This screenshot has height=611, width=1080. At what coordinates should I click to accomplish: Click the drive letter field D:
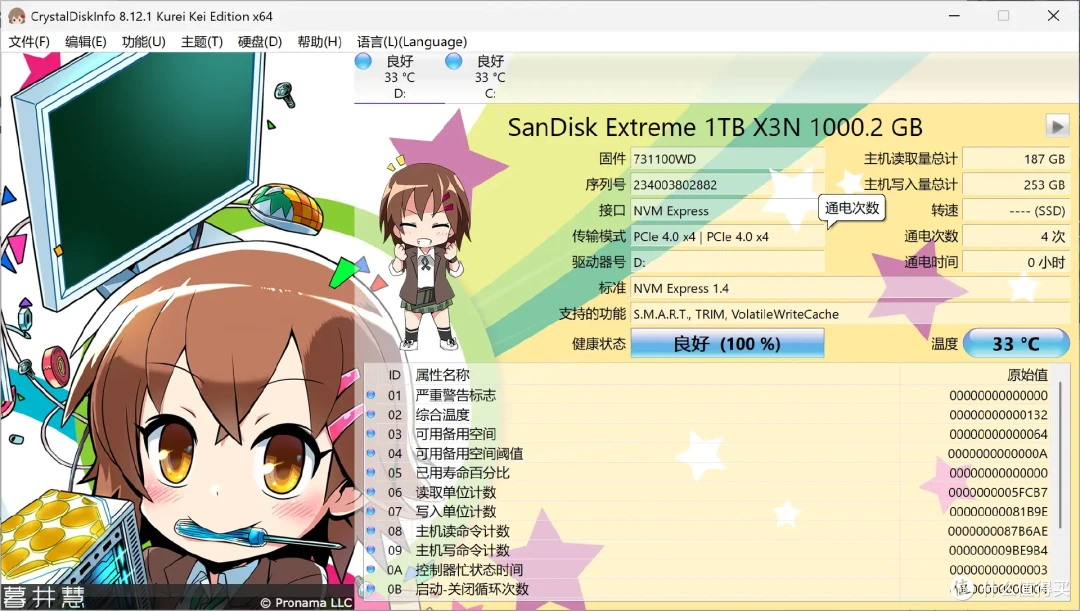click(x=727, y=262)
